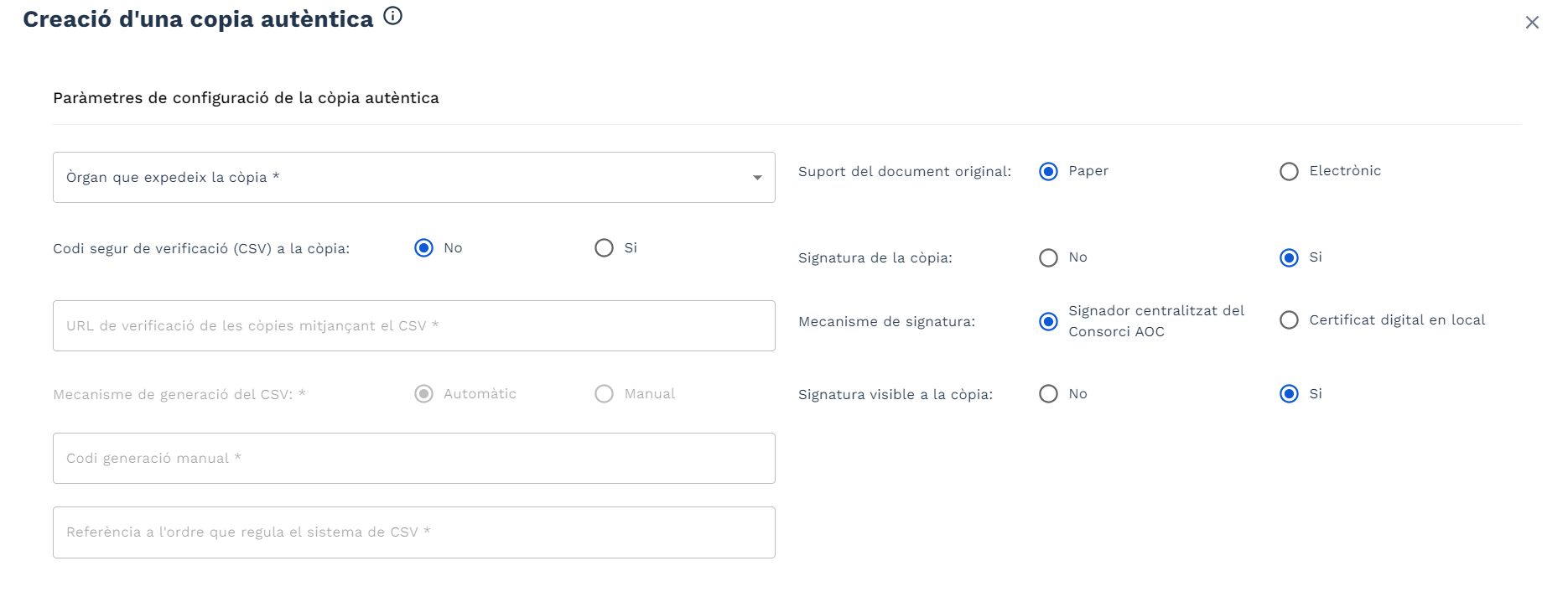Open the Òrgan que expedeix la còpia dropdown
The image size is (1568, 592).
coord(414,177)
